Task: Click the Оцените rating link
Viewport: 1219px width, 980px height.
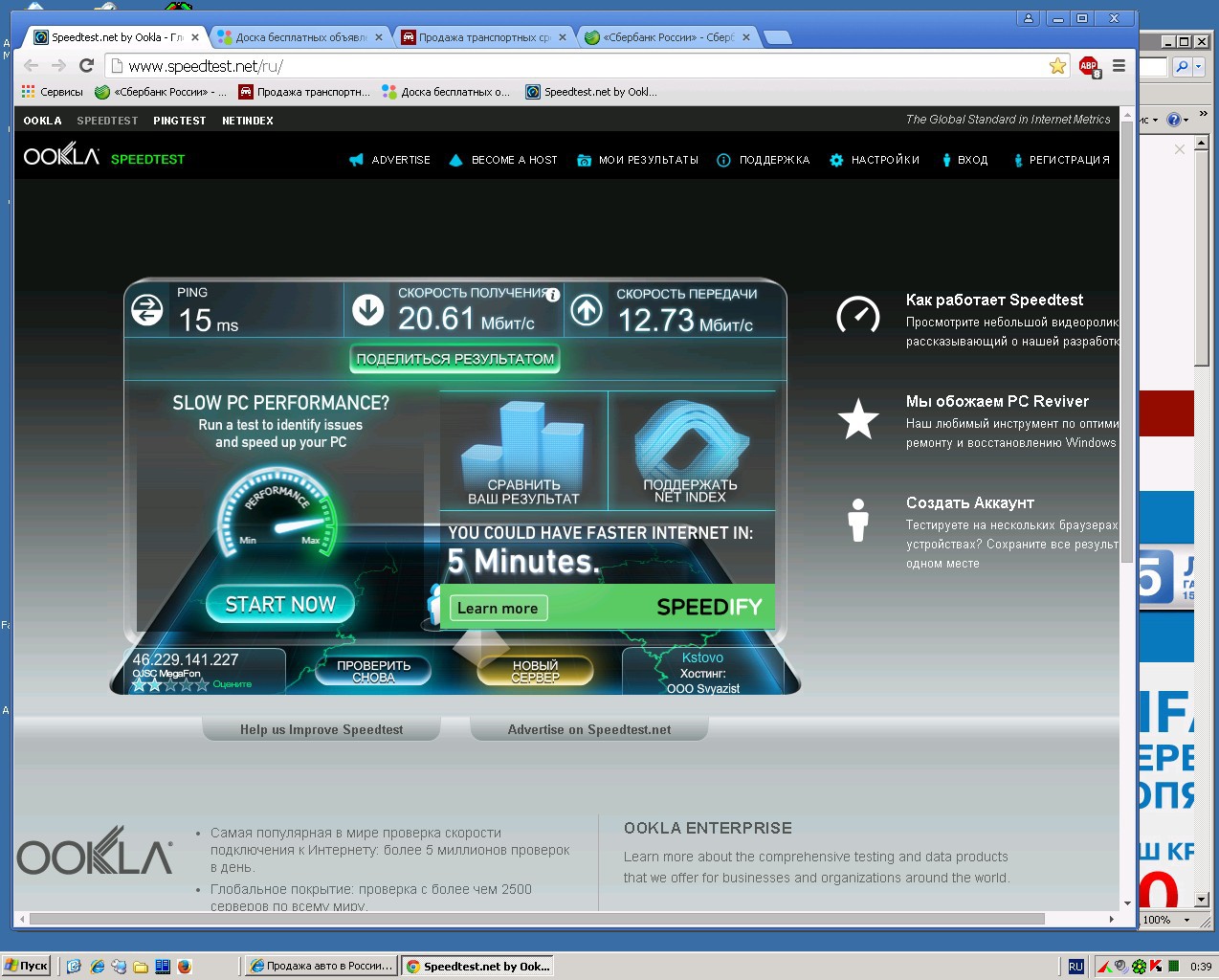Action: click(233, 684)
